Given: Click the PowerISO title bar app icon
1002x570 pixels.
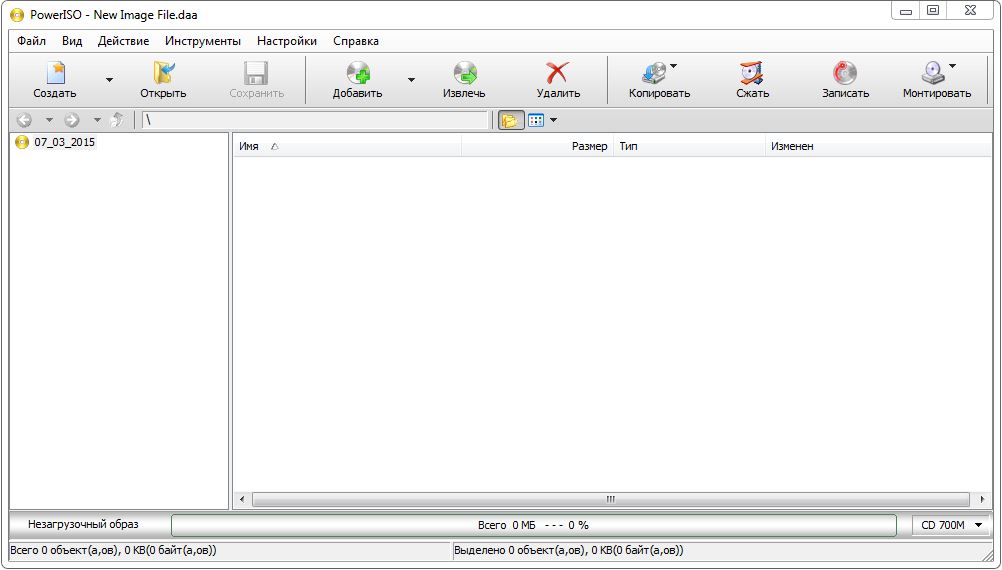Looking at the screenshot, I should [17, 14].
